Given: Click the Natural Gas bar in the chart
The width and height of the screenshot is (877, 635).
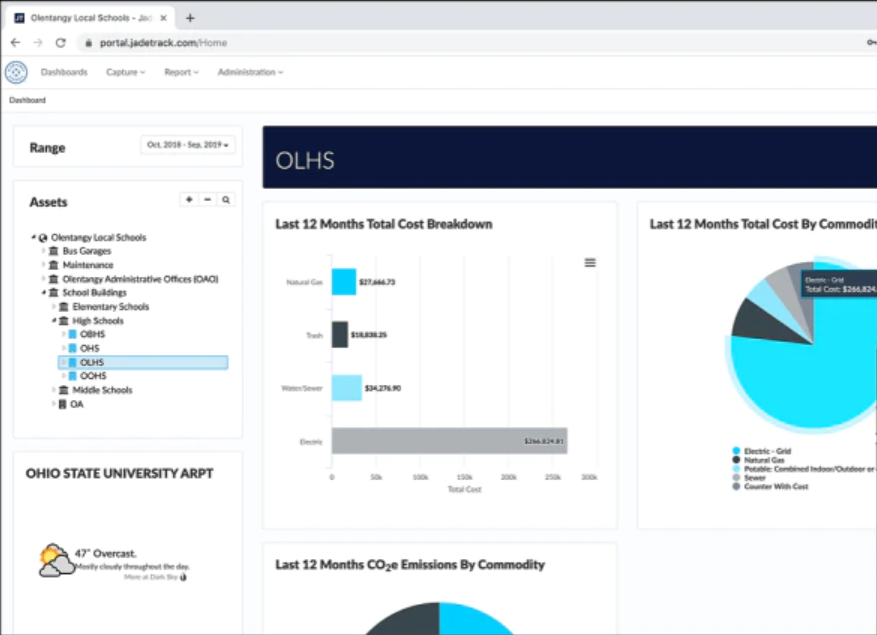Looking at the screenshot, I should pyautogui.click(x=344, y=282).
